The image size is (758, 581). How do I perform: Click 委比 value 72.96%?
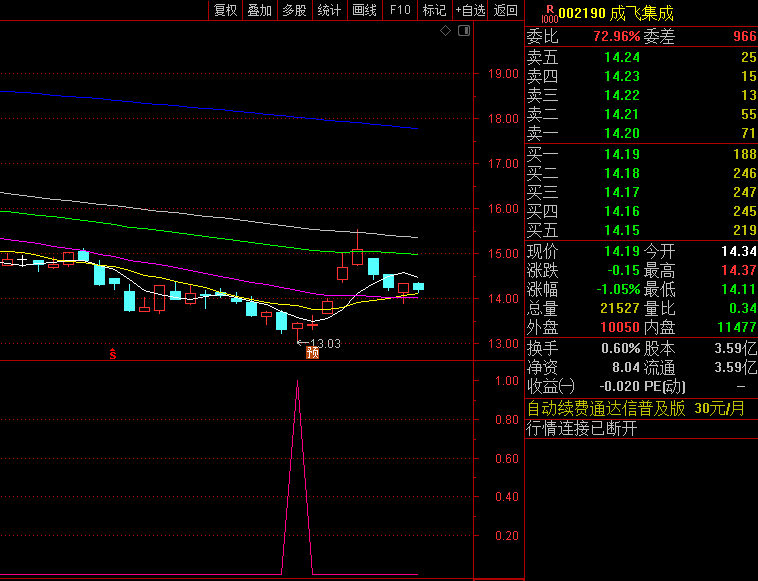616,36
